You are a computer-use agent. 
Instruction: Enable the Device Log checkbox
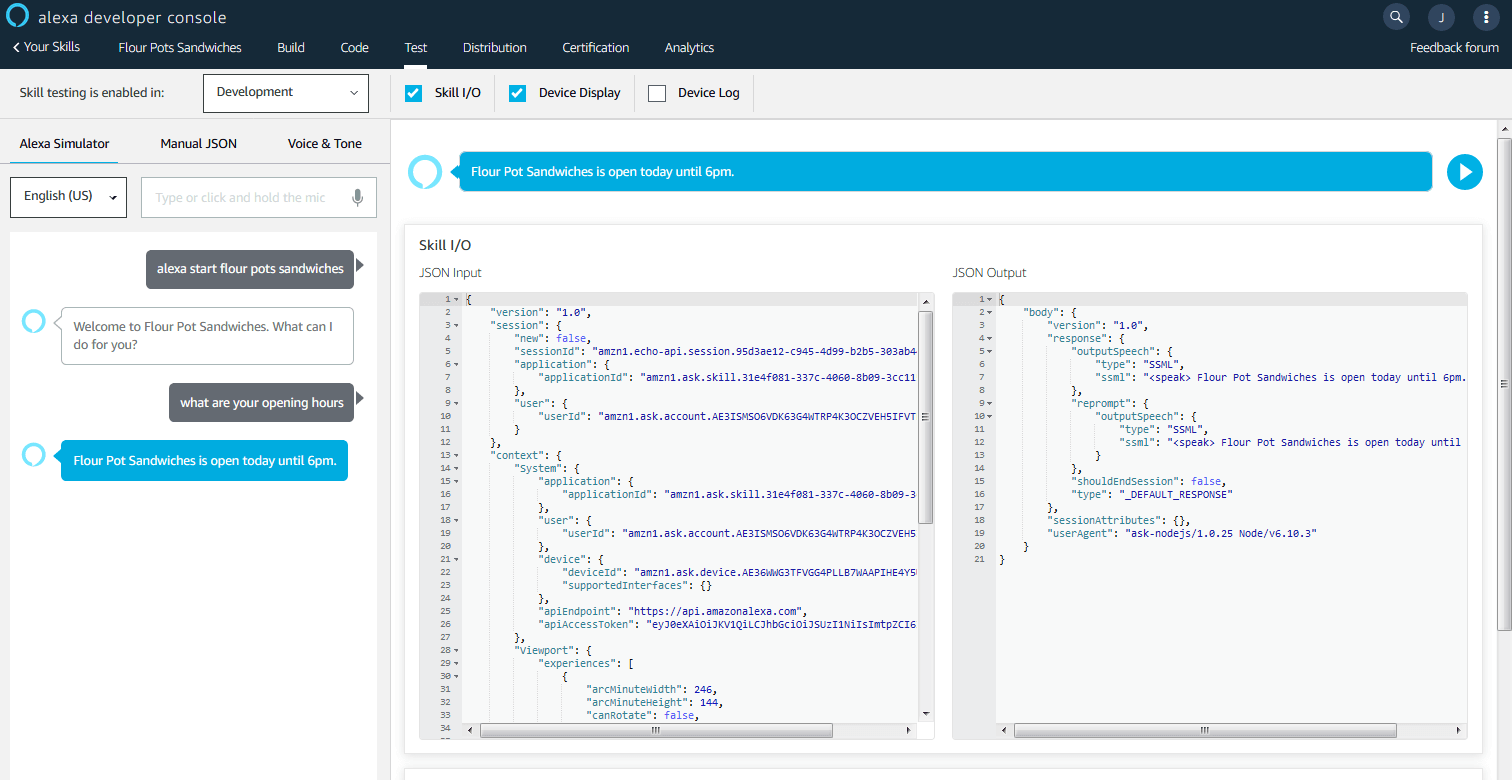pos(657,93)
